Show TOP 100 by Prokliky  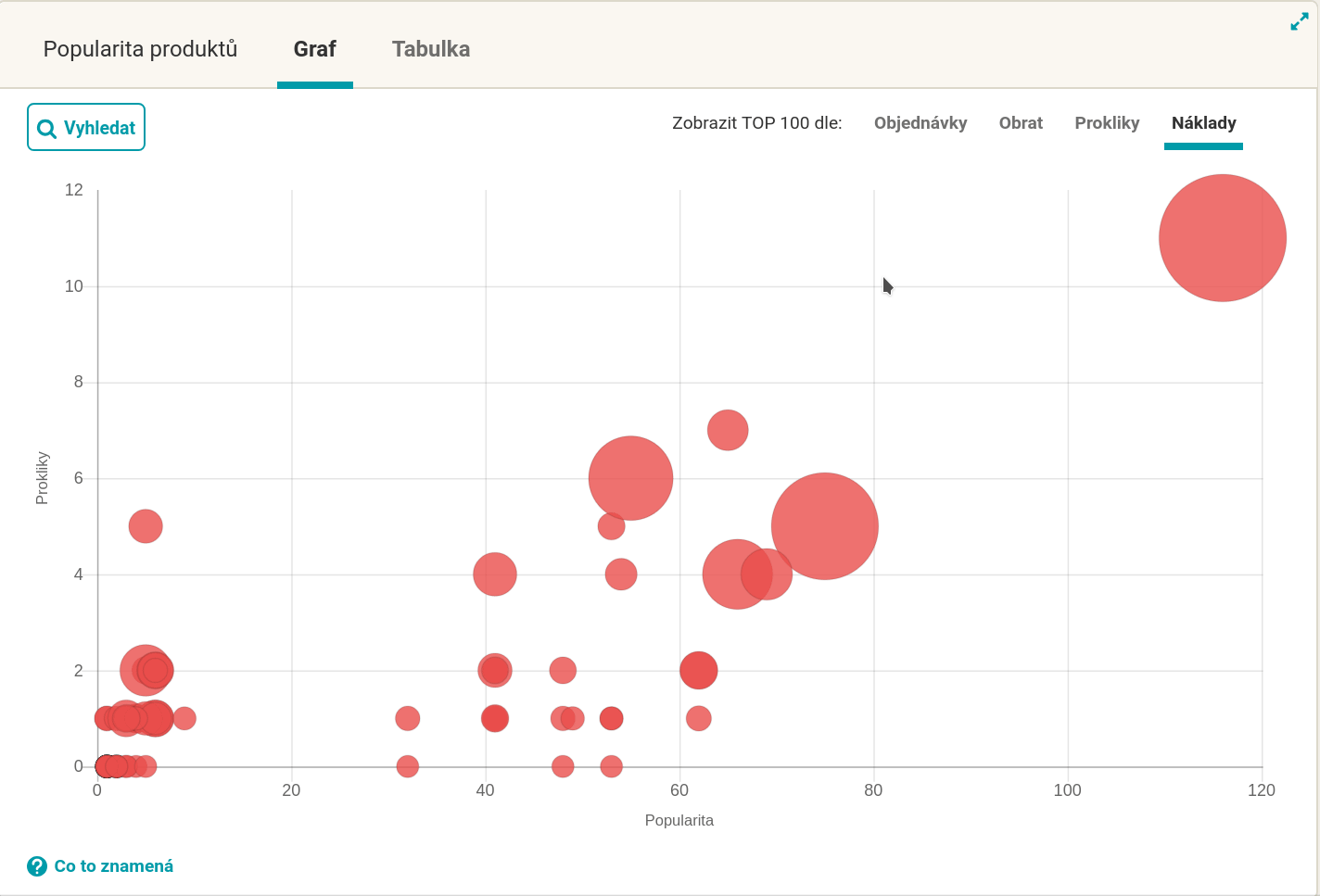coord(1107,123)
